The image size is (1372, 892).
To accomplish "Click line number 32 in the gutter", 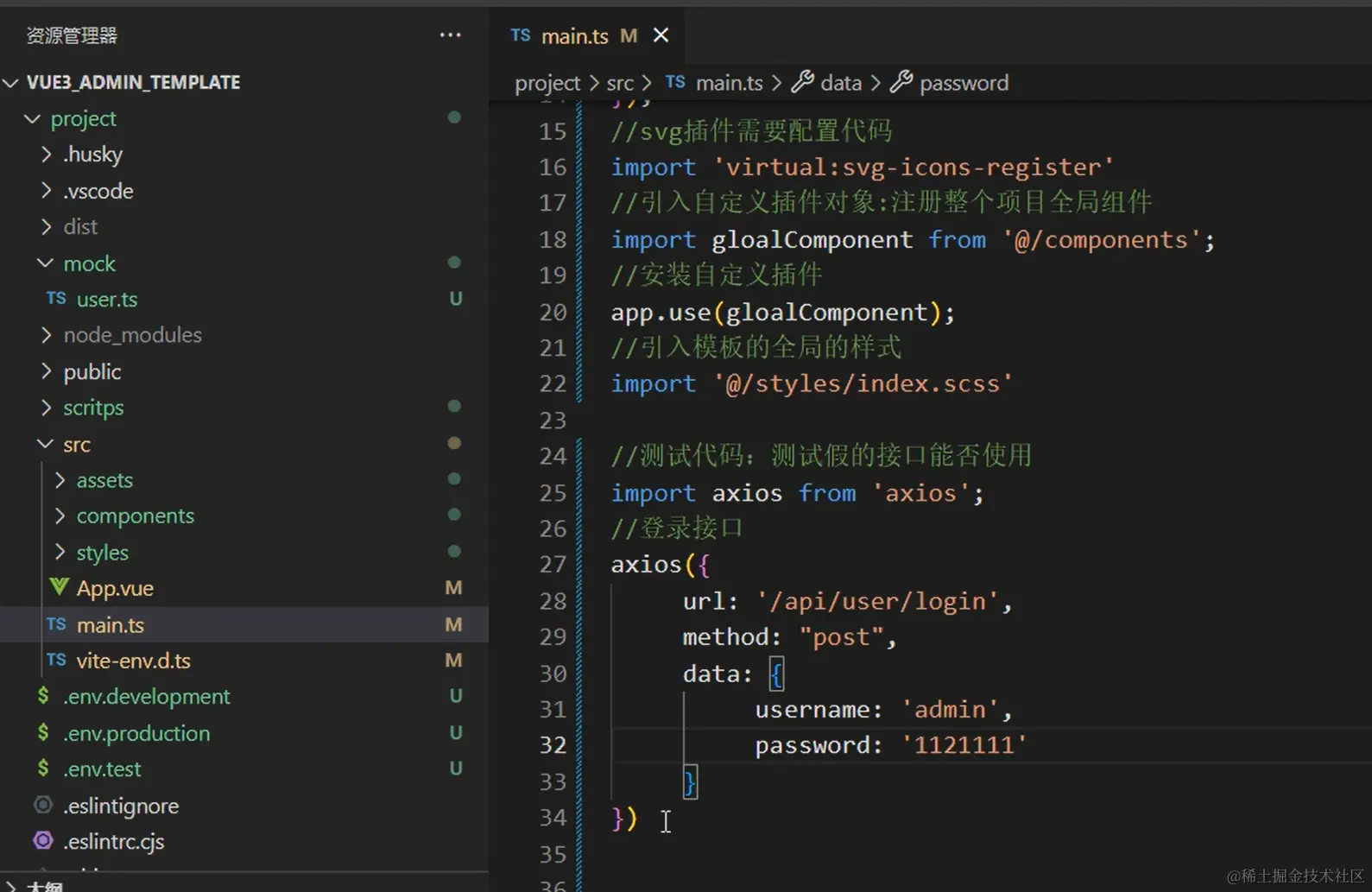I will pos(553,745).
